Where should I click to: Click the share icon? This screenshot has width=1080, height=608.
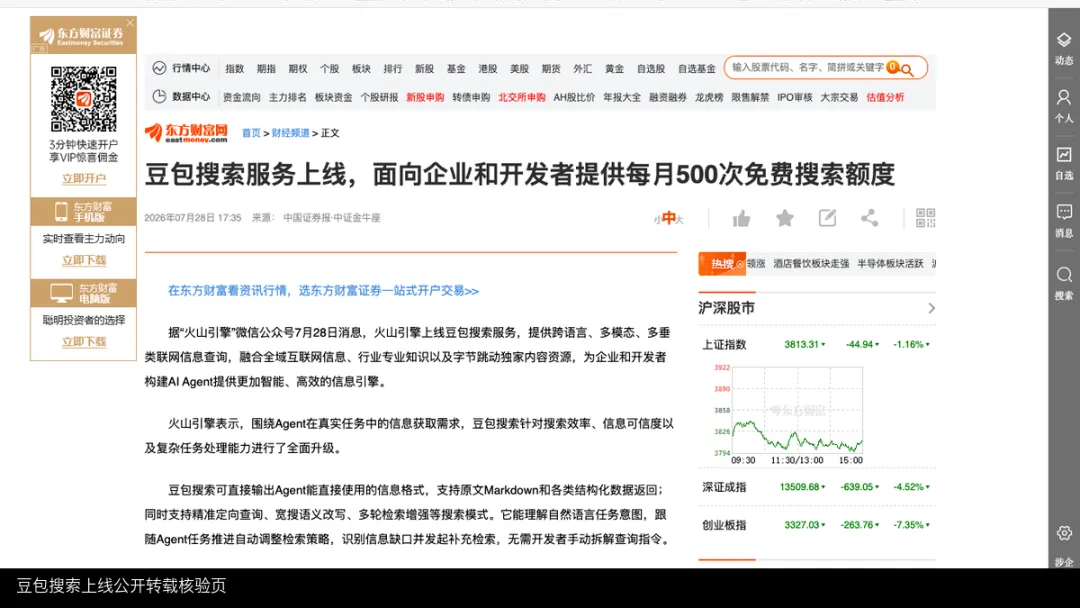tap(869, 218)
